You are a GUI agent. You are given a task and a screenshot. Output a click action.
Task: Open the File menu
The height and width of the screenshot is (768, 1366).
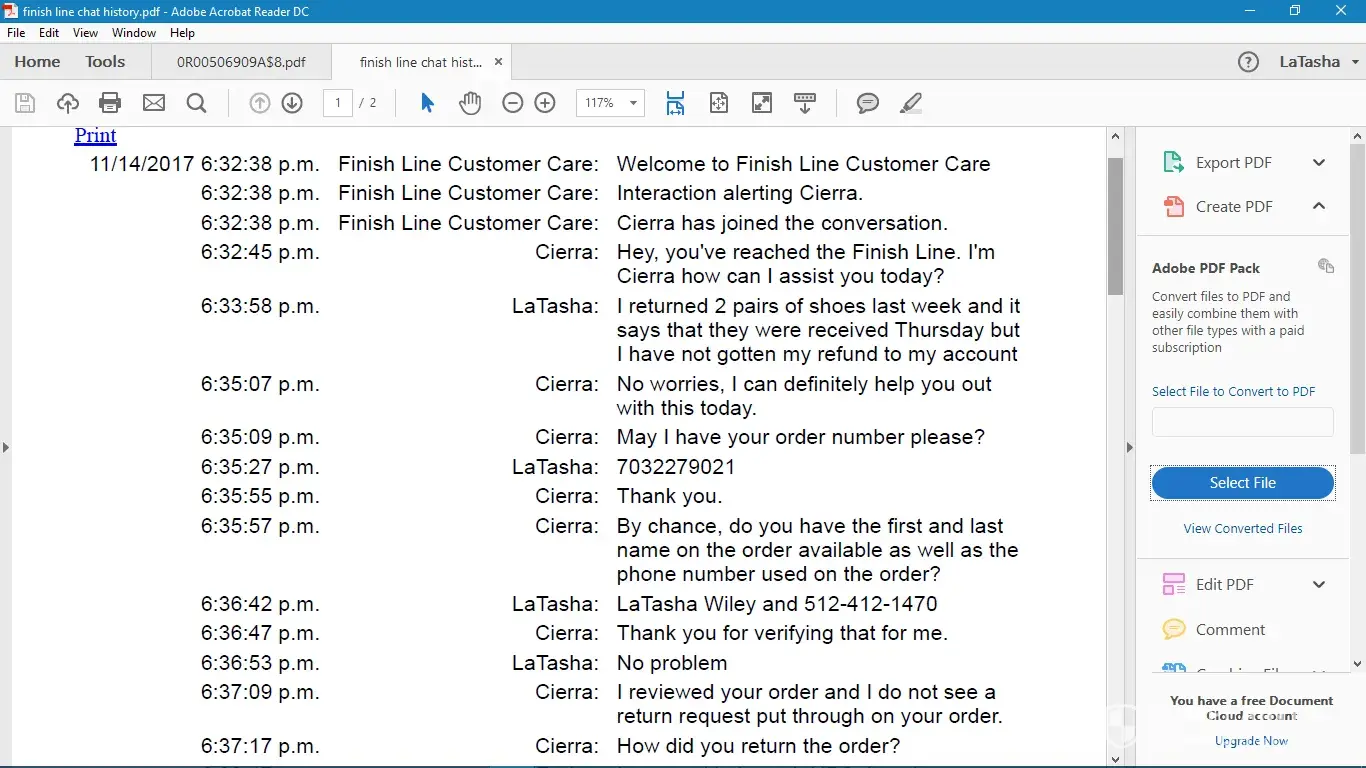16,33
